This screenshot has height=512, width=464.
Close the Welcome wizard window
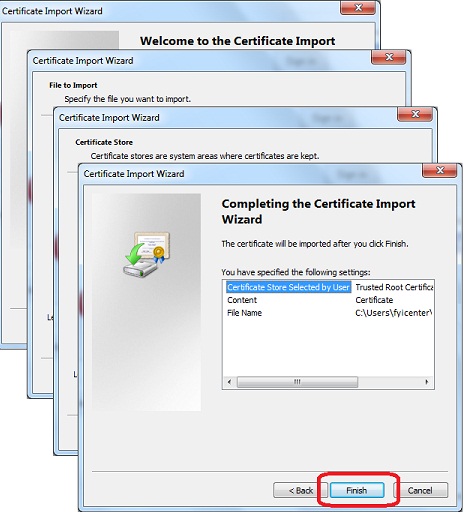pyautogui.click(x=358, y=7)
